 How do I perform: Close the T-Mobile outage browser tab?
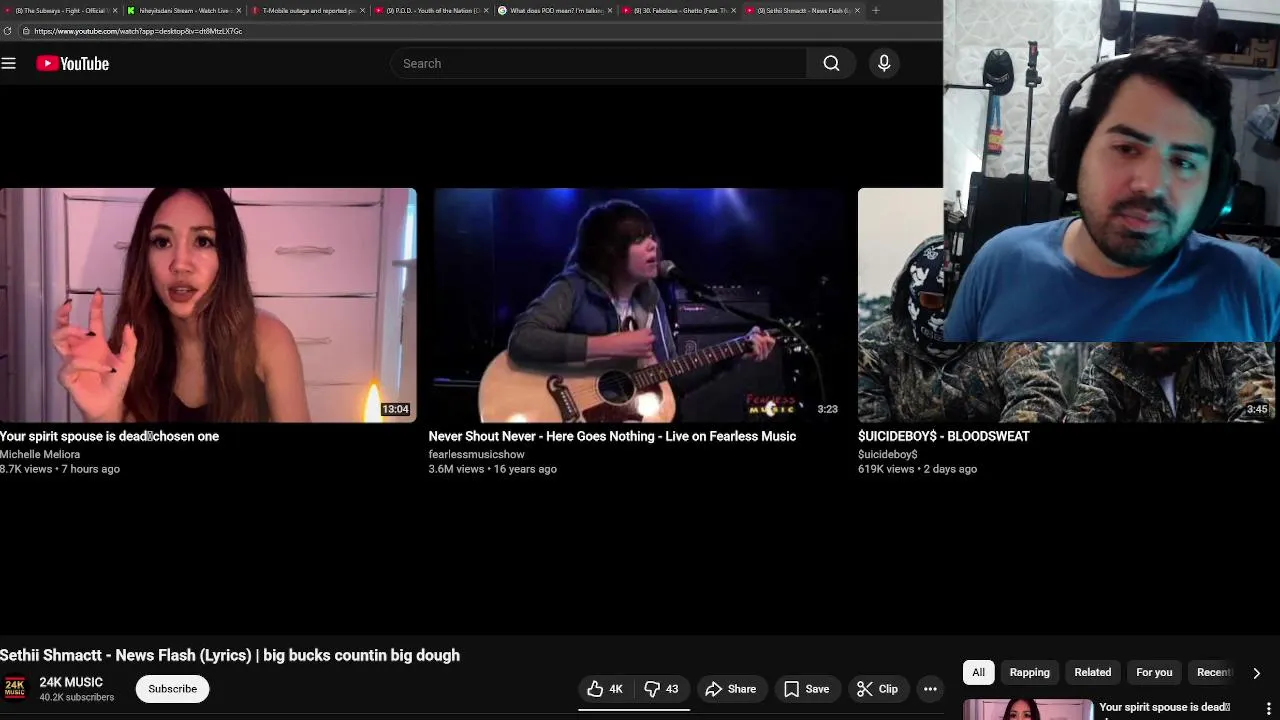pyautogui.click(x=362, y=10)
